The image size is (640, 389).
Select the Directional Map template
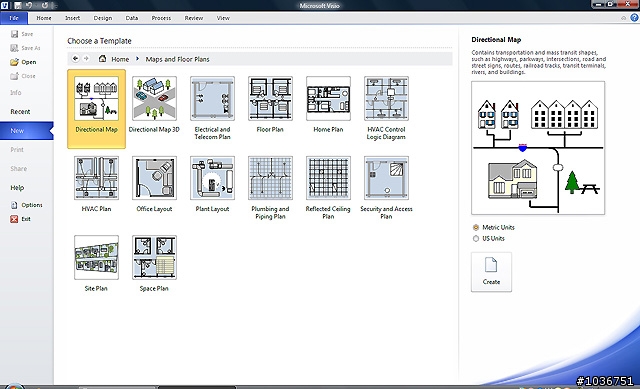coord(96,109)
